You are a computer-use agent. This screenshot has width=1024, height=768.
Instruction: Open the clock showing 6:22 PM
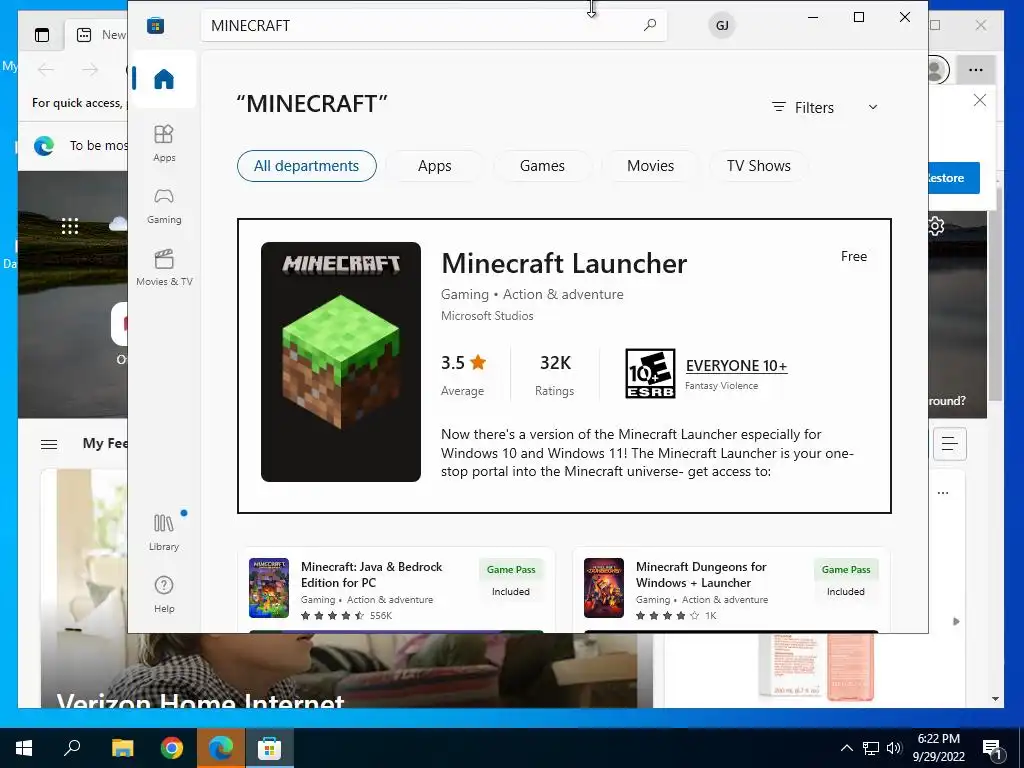(x=938, y=748)
